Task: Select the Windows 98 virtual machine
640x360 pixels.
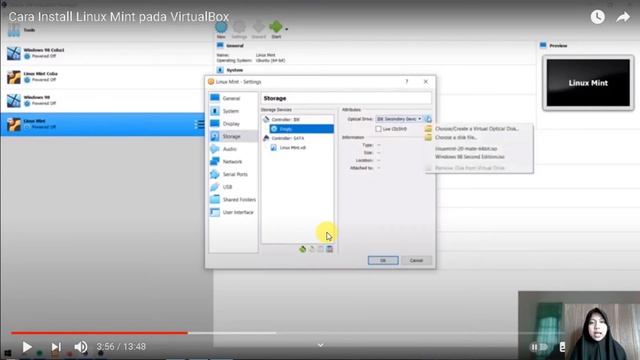Action: click(106, 100)
